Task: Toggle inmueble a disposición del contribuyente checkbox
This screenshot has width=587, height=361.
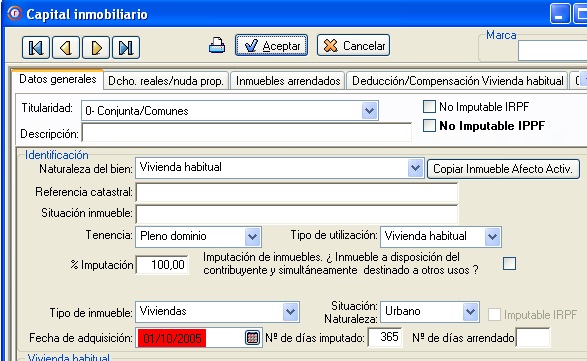Action: pos(509,263)
